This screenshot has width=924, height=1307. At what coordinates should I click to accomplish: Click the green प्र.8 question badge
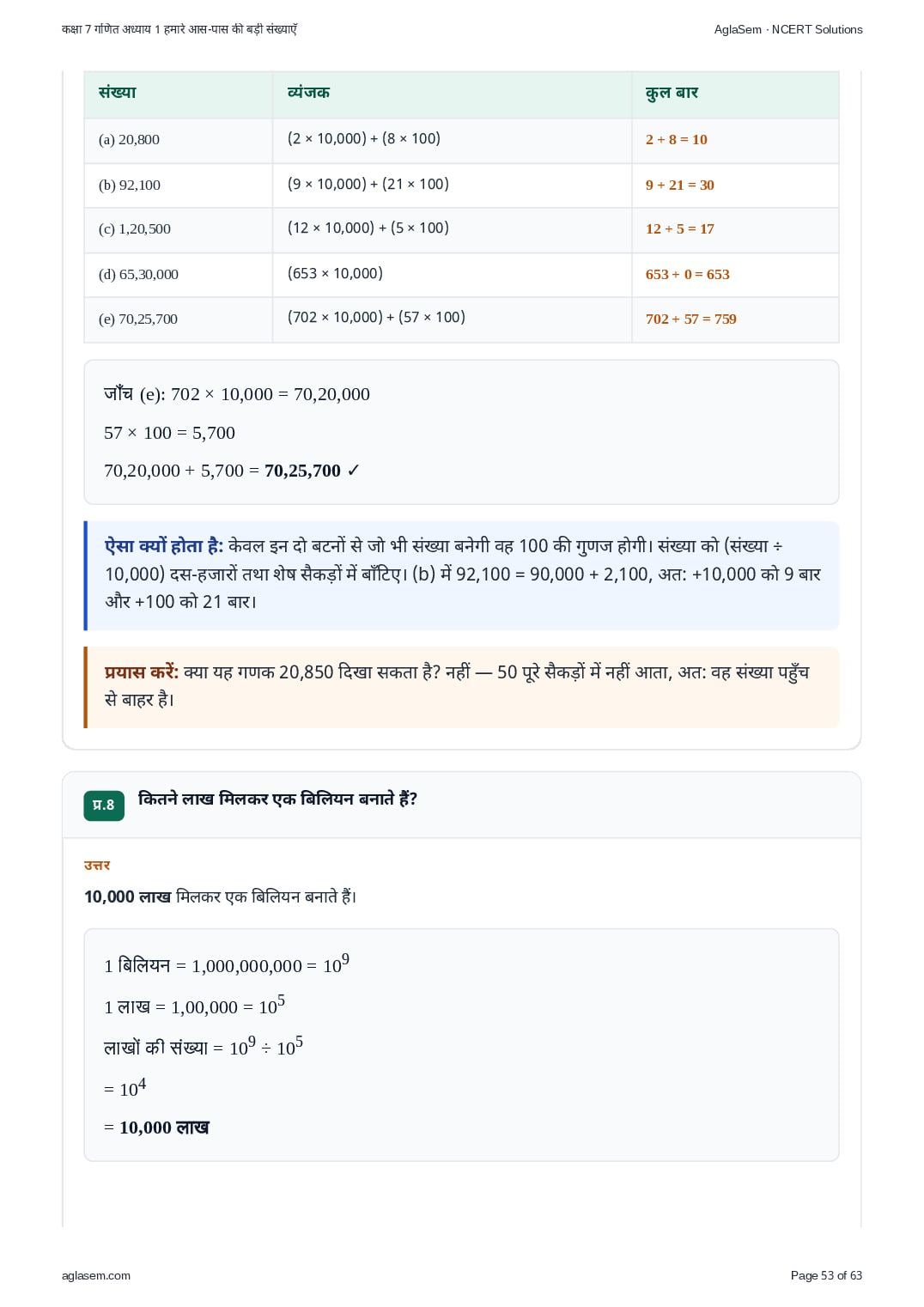pyautogui.click(x=104, y=805)
